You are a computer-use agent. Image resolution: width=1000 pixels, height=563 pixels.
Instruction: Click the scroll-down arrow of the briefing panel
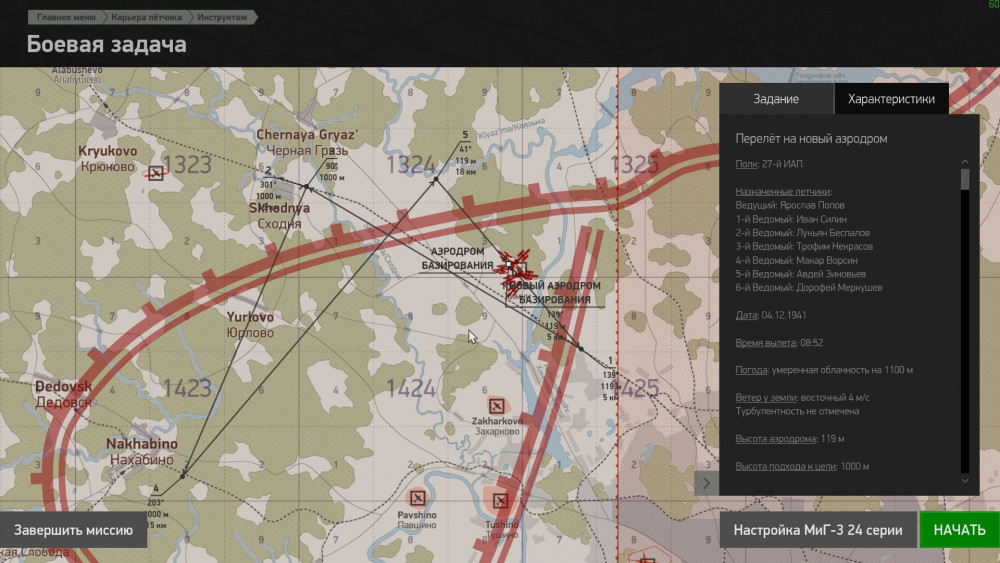(x=964, y=481)
